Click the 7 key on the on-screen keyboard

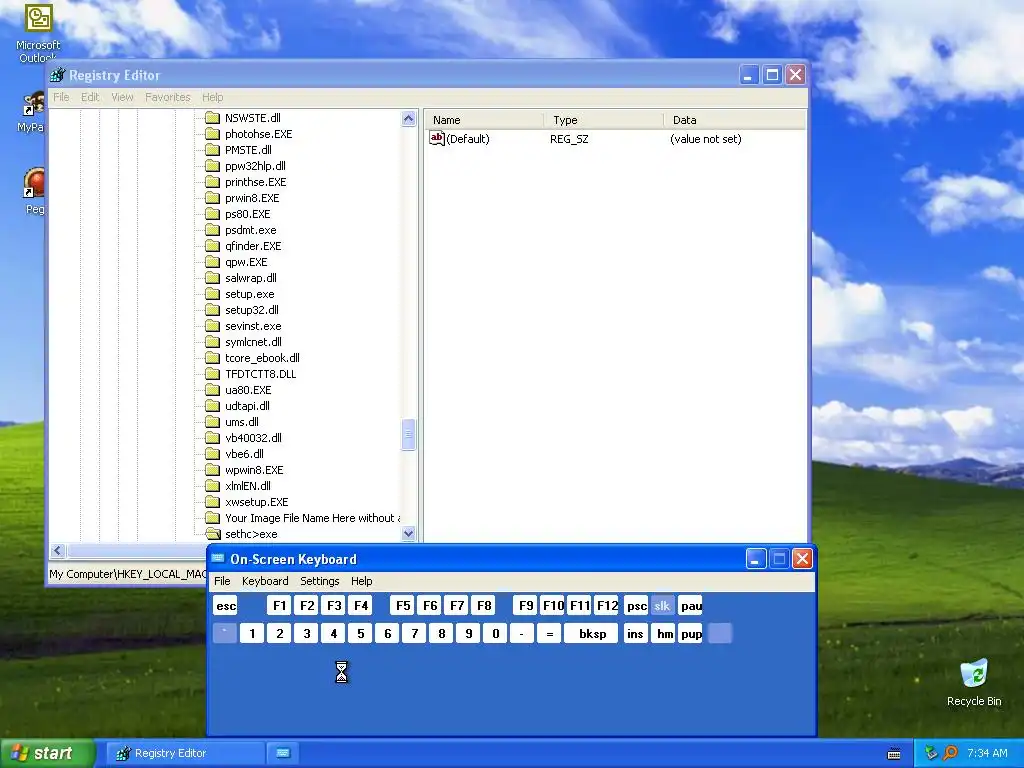click(415, 633)
